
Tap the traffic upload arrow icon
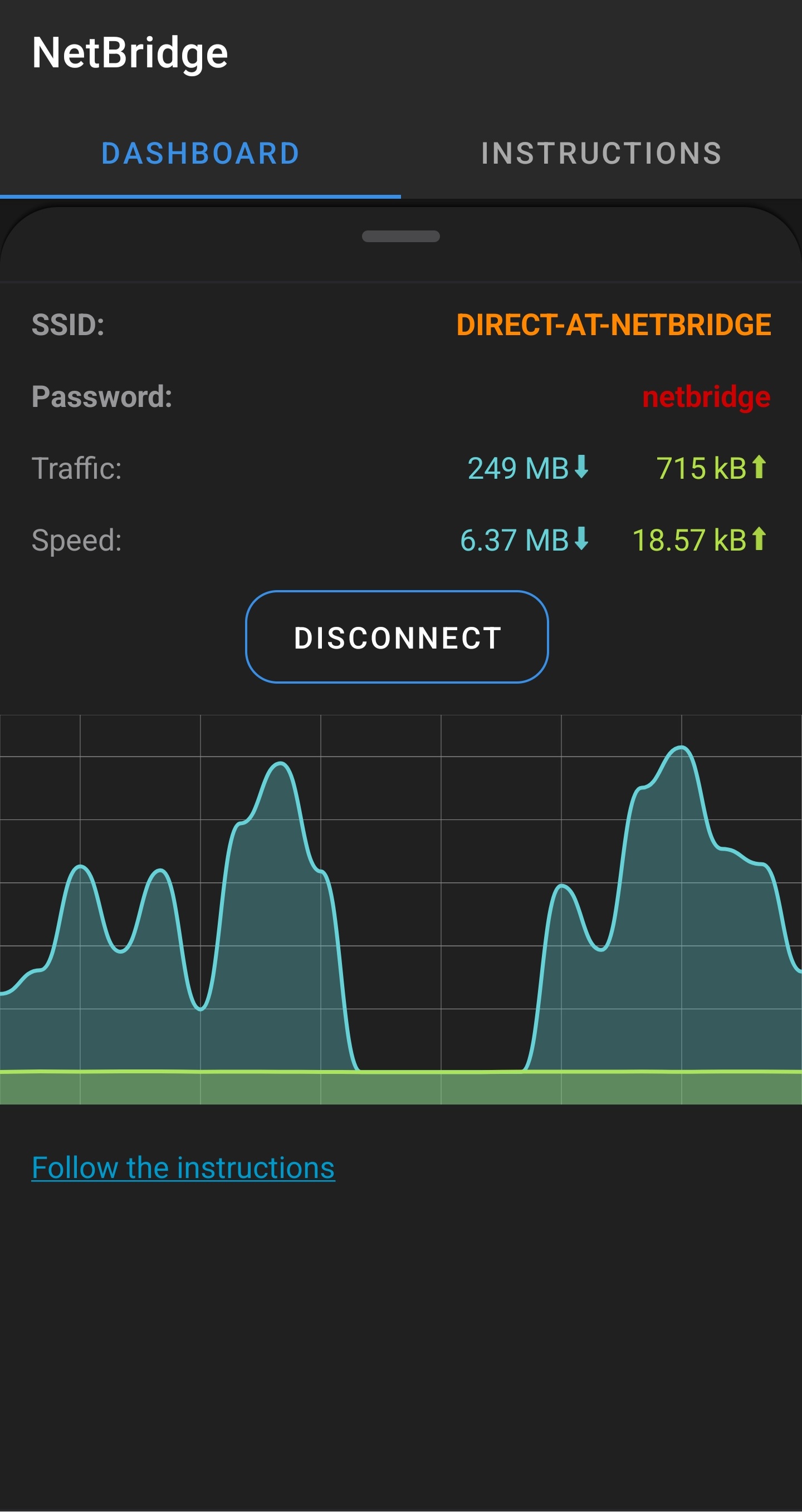click(759, 467)
